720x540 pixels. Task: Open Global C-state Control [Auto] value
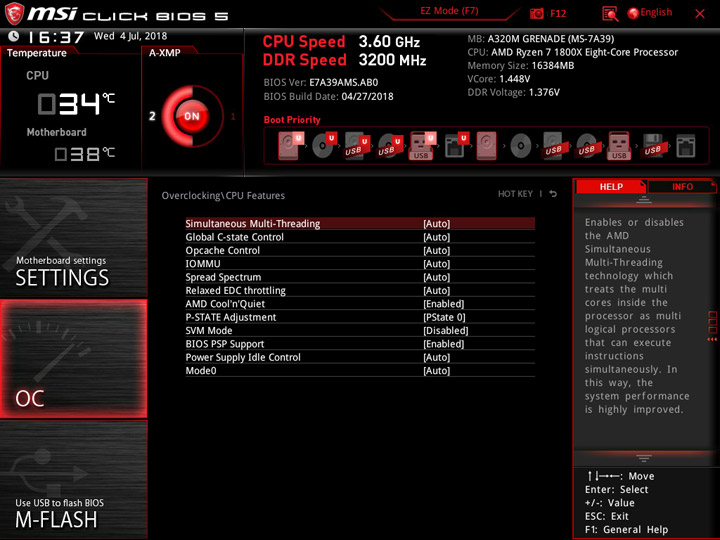click(x=437, y=237)
